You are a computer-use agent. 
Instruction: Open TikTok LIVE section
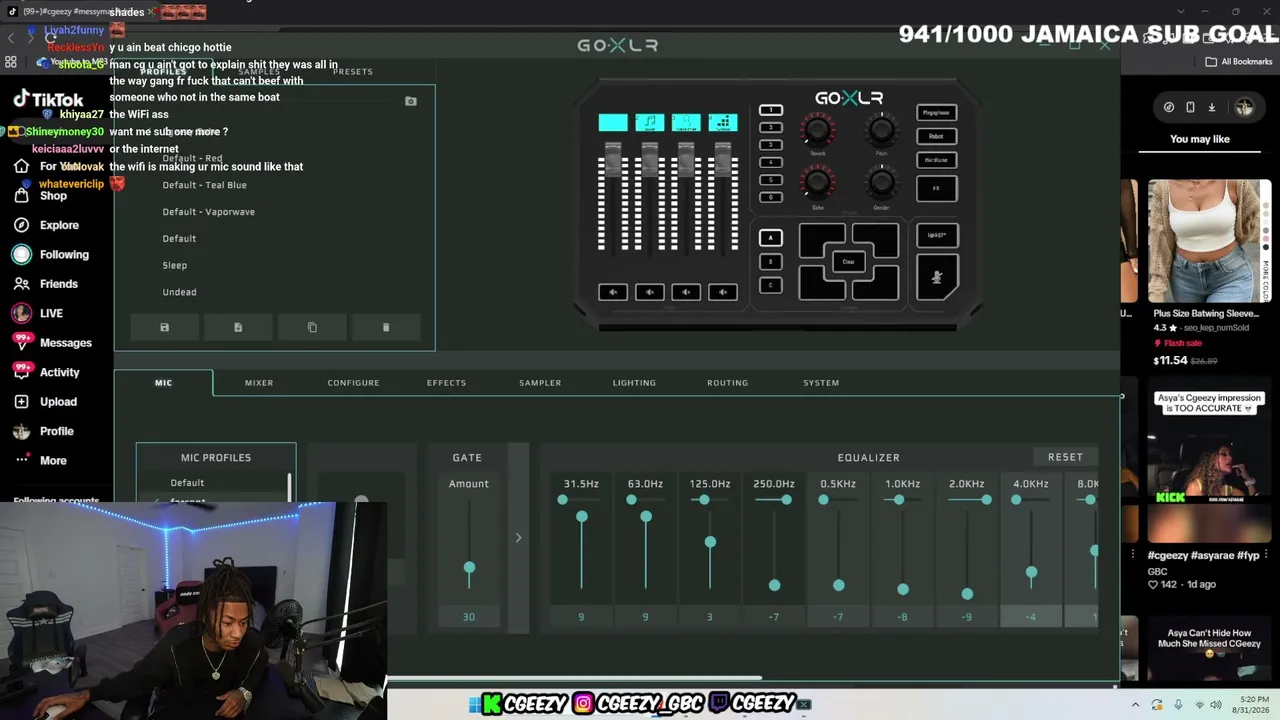[51, 313]
